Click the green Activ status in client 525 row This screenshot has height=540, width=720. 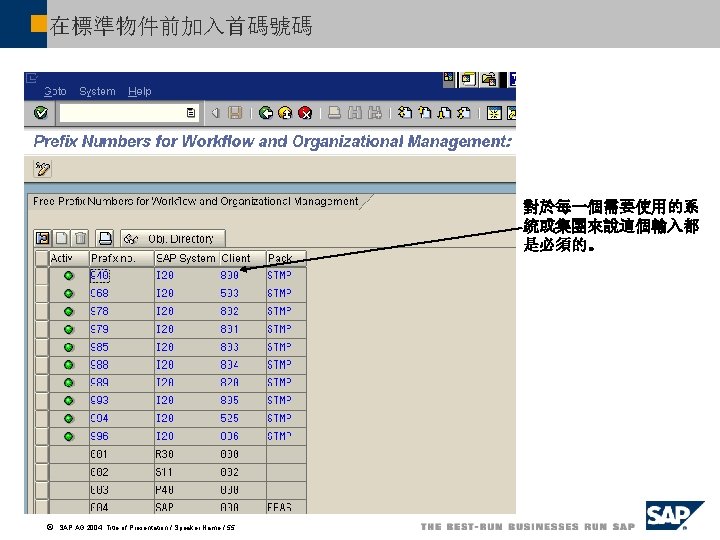[x=69, y=418]
